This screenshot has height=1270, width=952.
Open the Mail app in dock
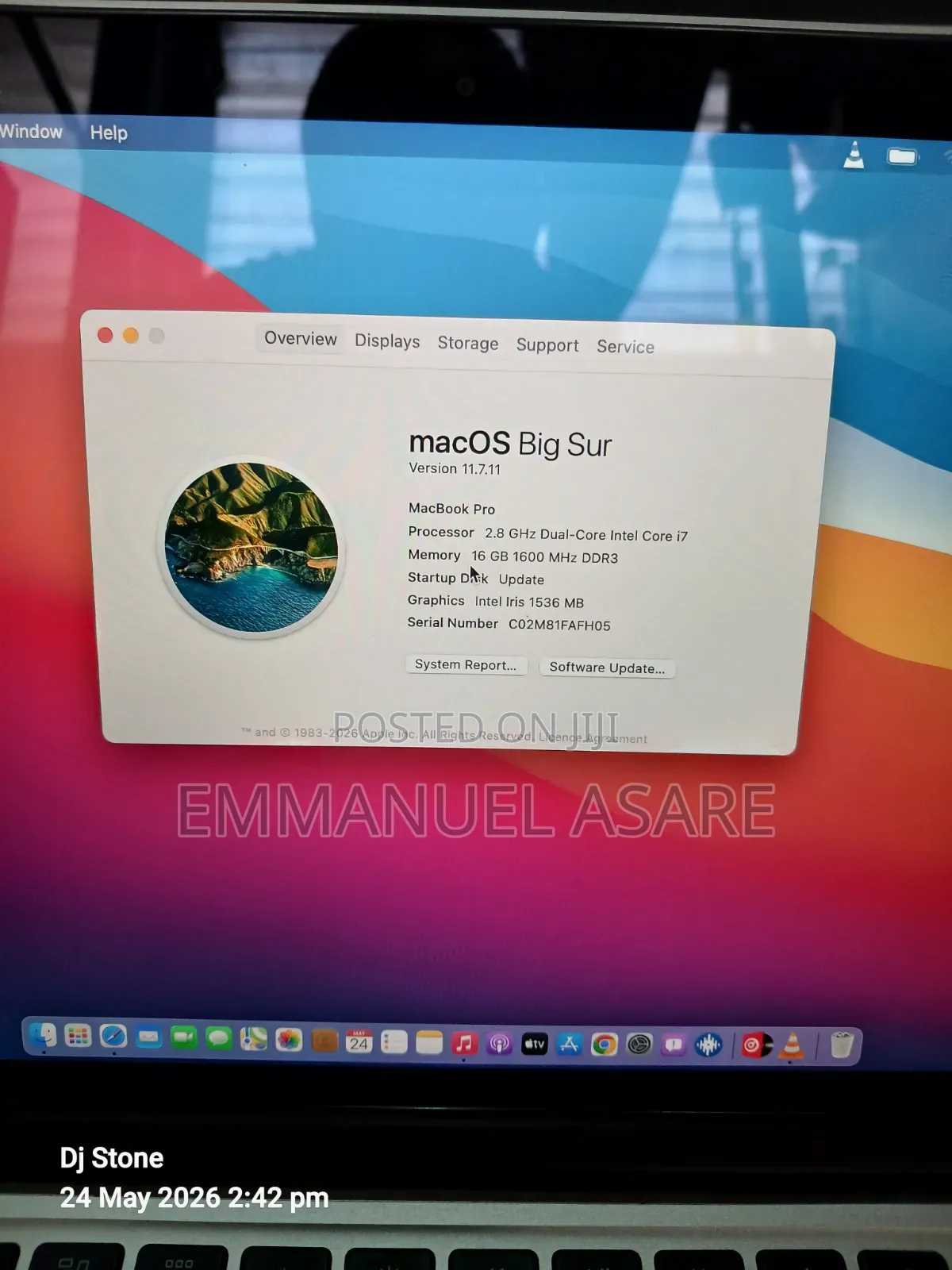(148, 1037)
